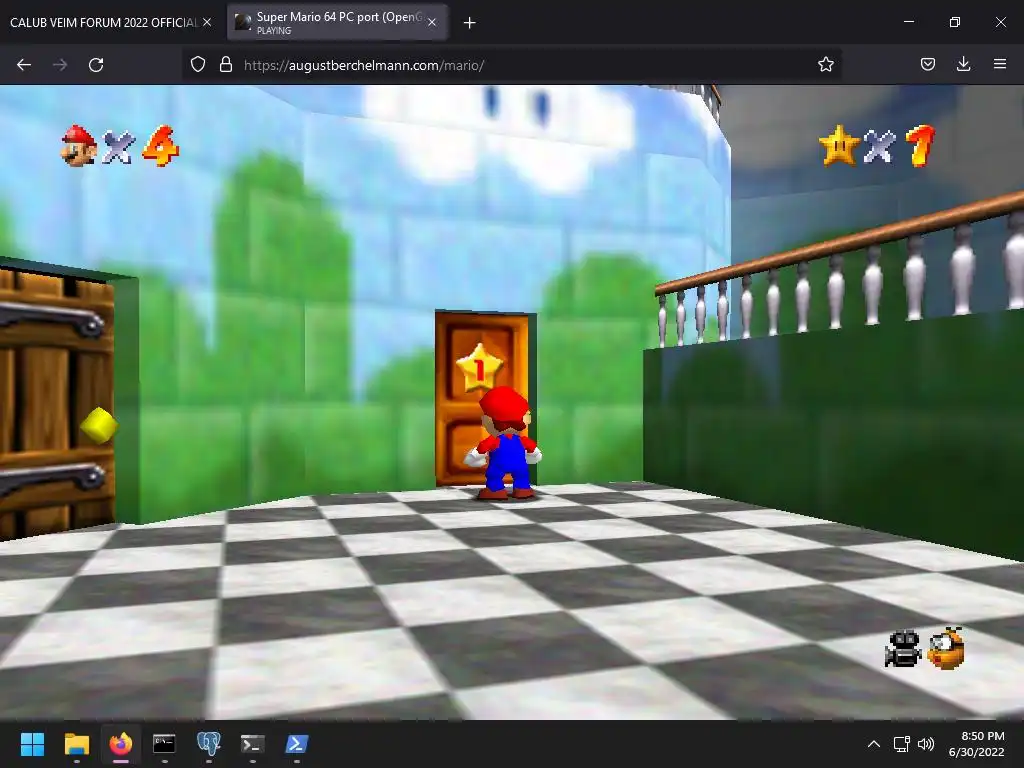The image size is (1024, 768).
Task: Click the forward navigation arrow
Action: pyautogui.click(x=60, y=65)
